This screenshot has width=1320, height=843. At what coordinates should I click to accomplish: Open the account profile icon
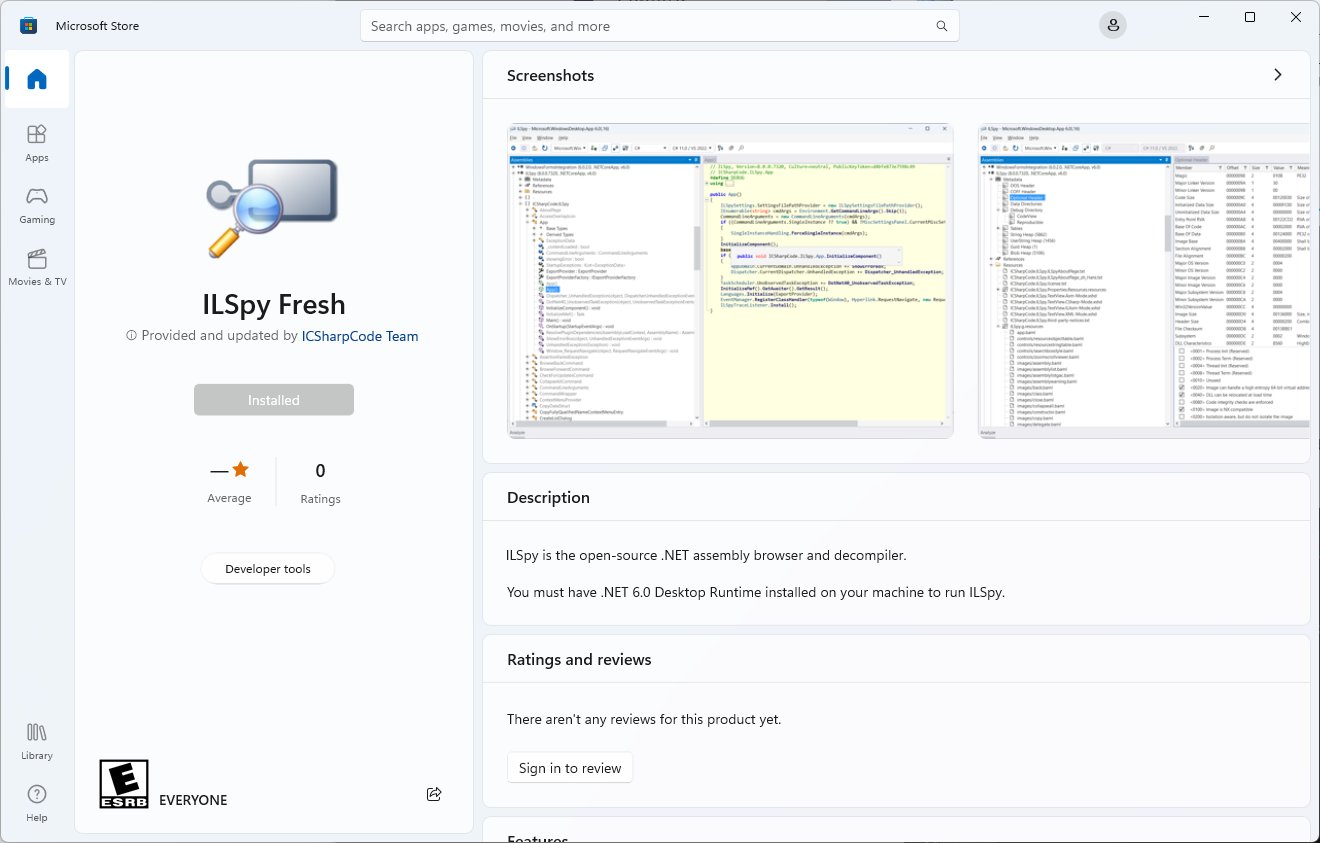[1113, 25]
